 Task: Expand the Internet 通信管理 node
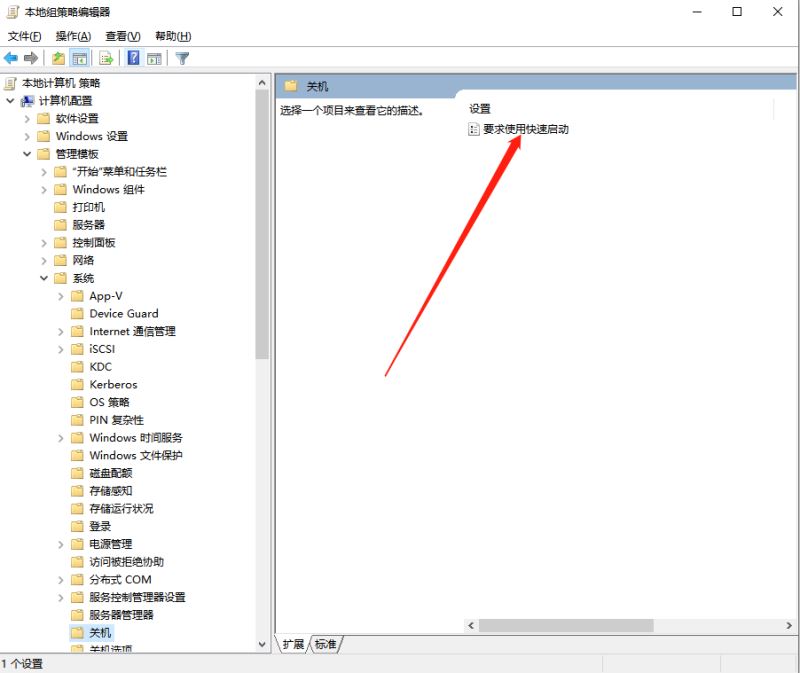[61, 332]
